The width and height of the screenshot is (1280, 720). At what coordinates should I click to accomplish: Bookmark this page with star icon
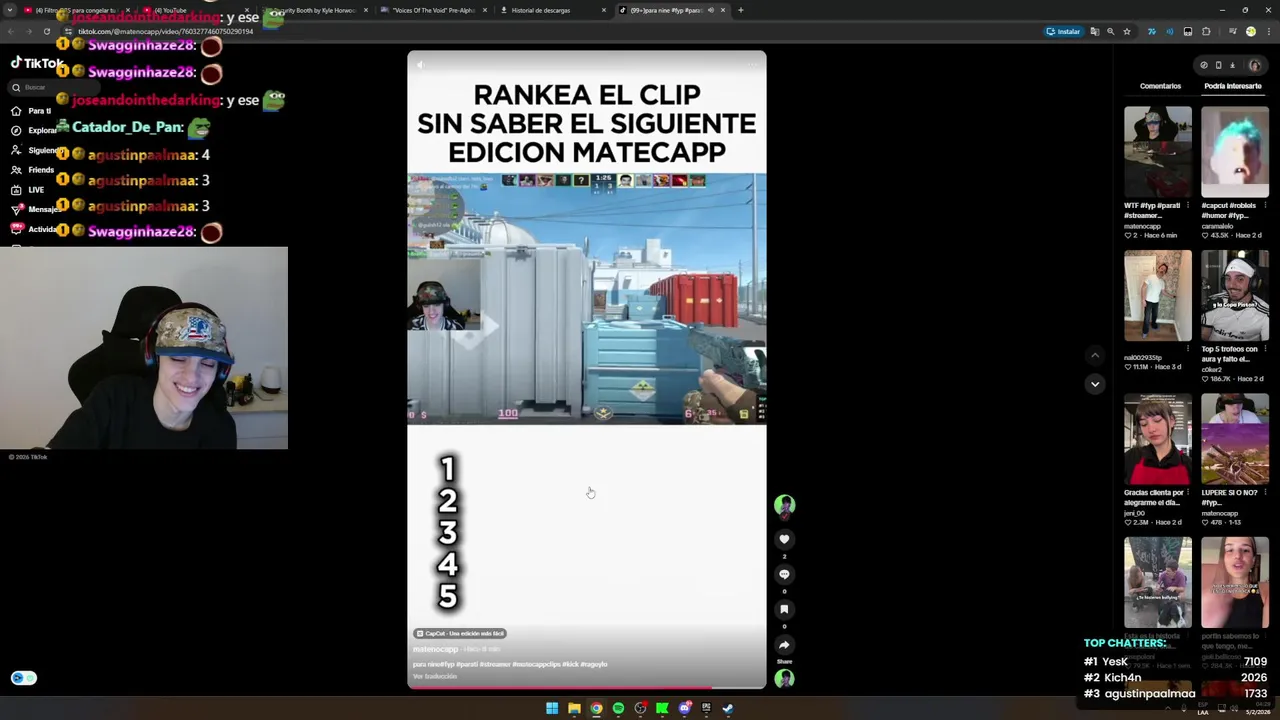[1127, 31]
